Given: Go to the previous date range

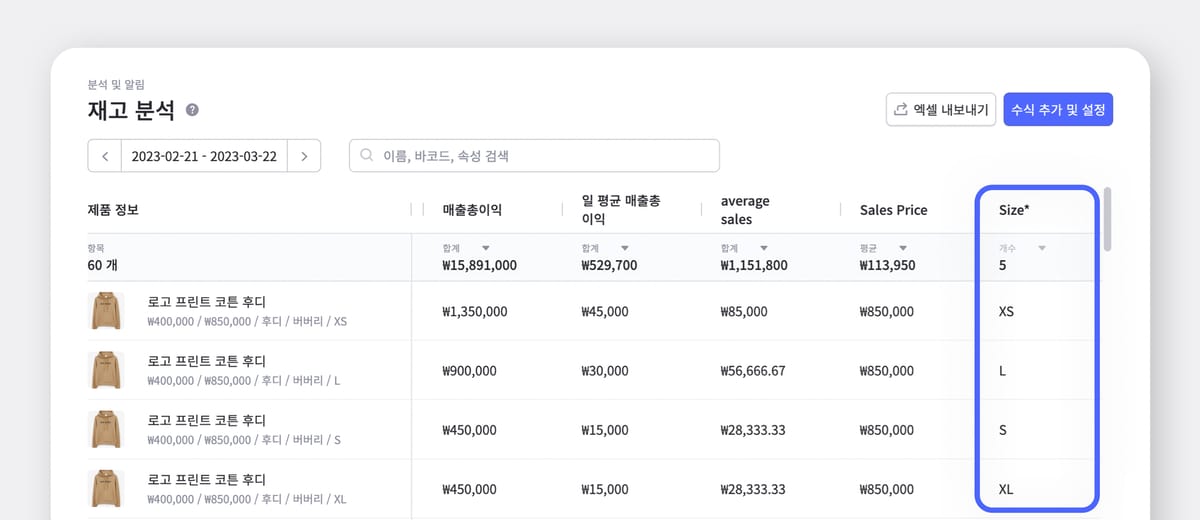Looking at the screenshot, I should tap(104, 156).
